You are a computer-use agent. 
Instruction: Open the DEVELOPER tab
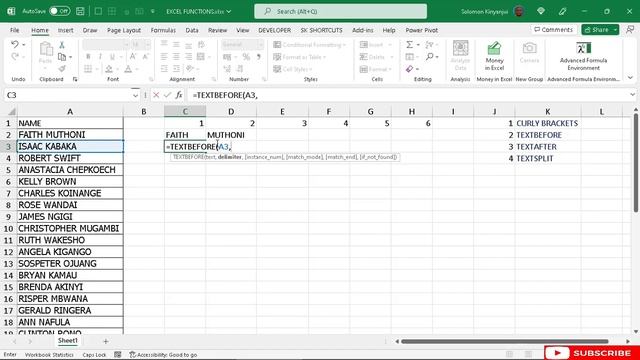tap(274, 30)
